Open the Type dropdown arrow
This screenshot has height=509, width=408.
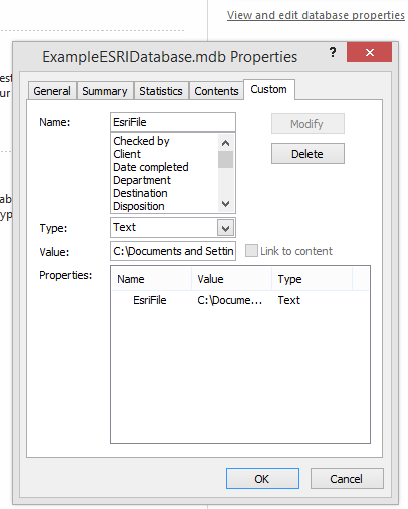tap(226, 228)
